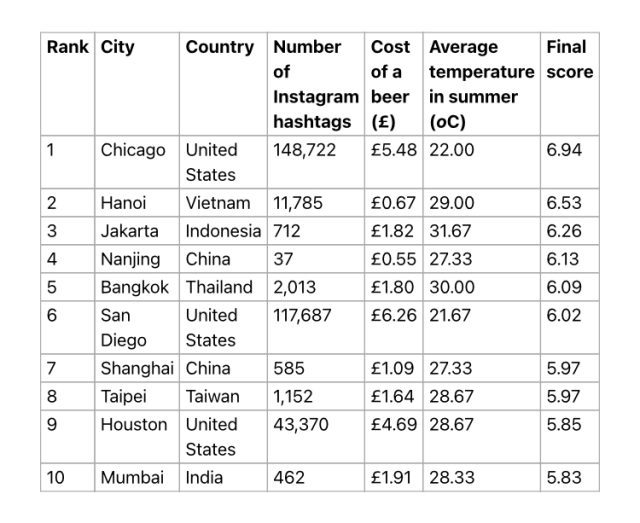Click the City column header
640x523 pixels.
pyautogui.click(x=117, y=47)
